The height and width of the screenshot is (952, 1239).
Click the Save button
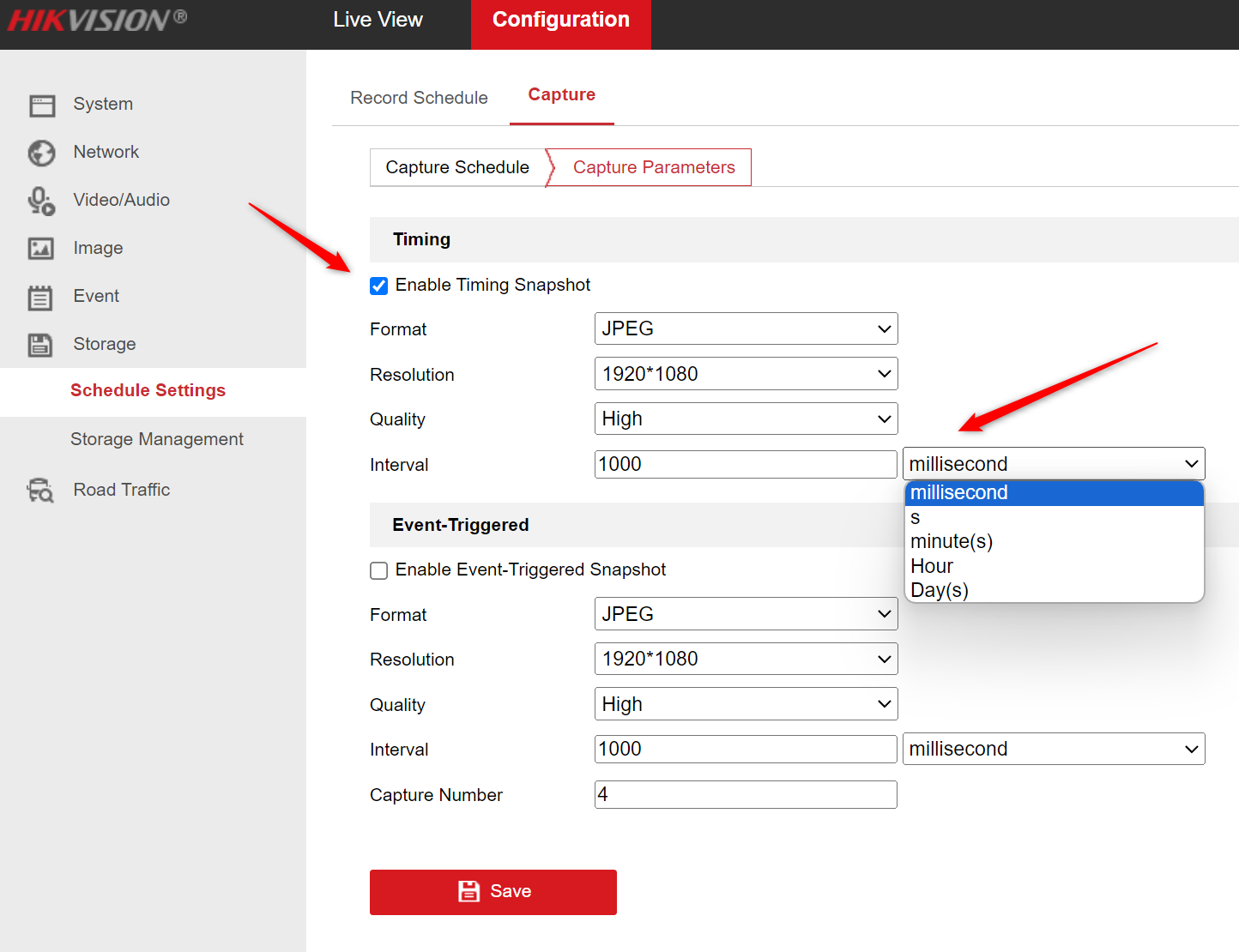point(493,892)
